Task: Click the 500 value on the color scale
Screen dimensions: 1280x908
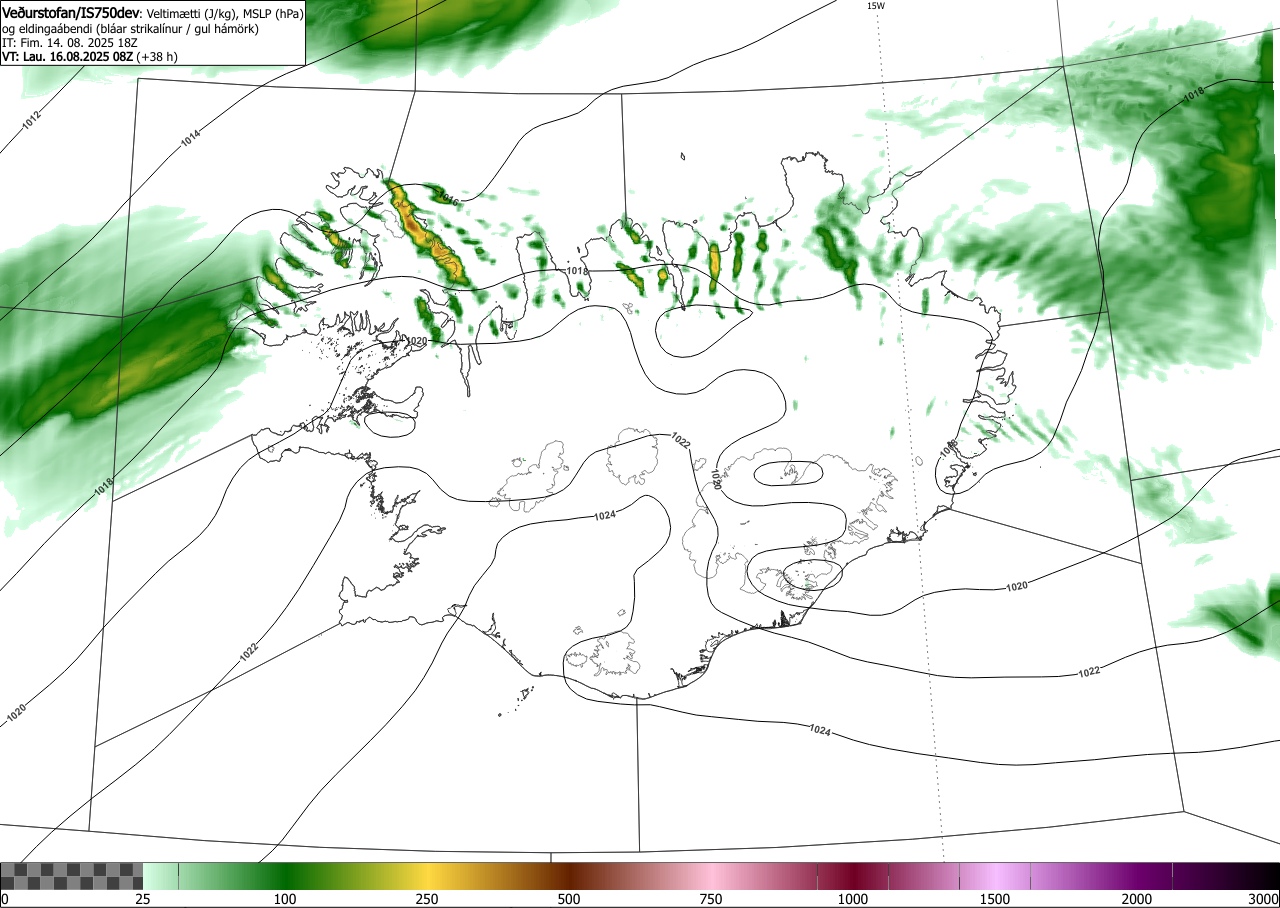Action: (569, 899)
